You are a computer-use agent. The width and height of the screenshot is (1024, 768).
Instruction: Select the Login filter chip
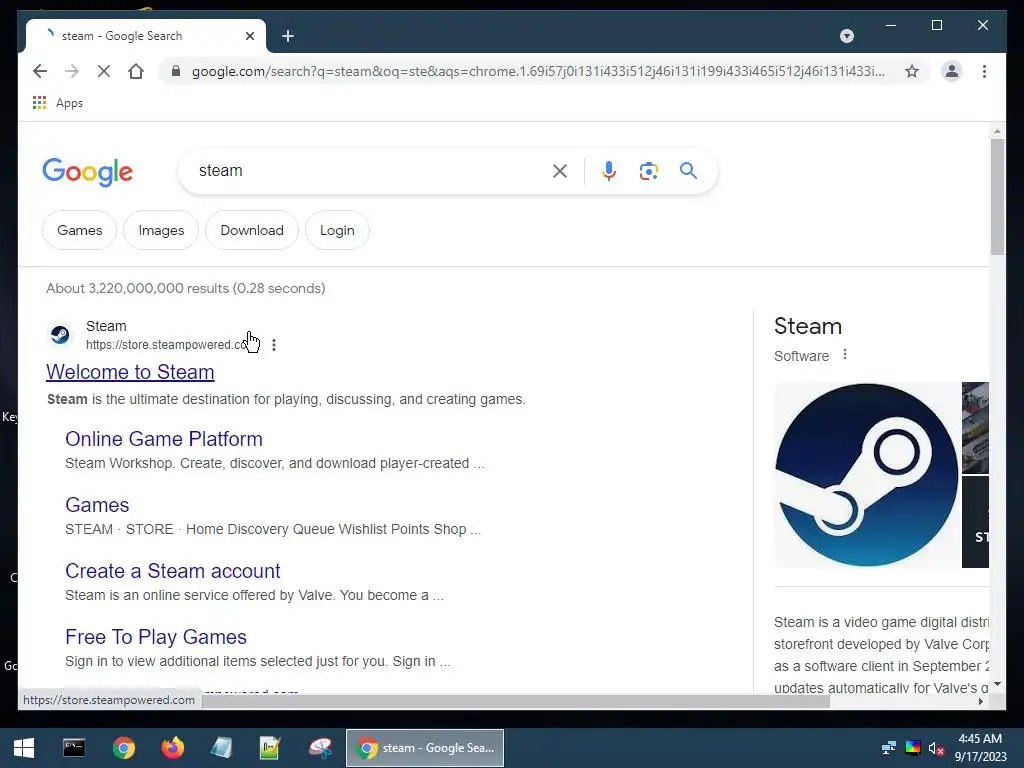[x=337, y=231]
